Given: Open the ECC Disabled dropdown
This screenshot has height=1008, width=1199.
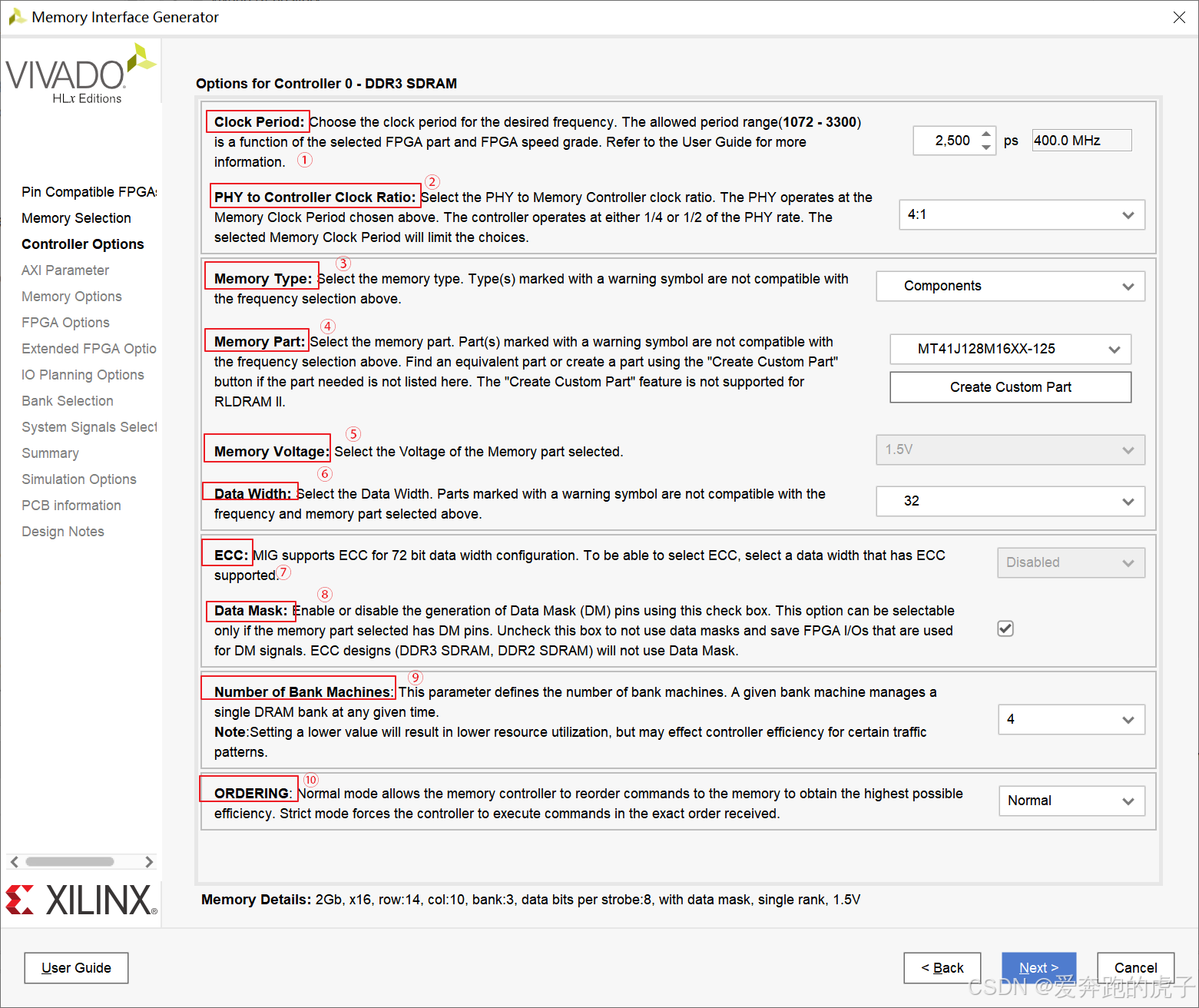Looking at the screenshot, I should 1071,562.
